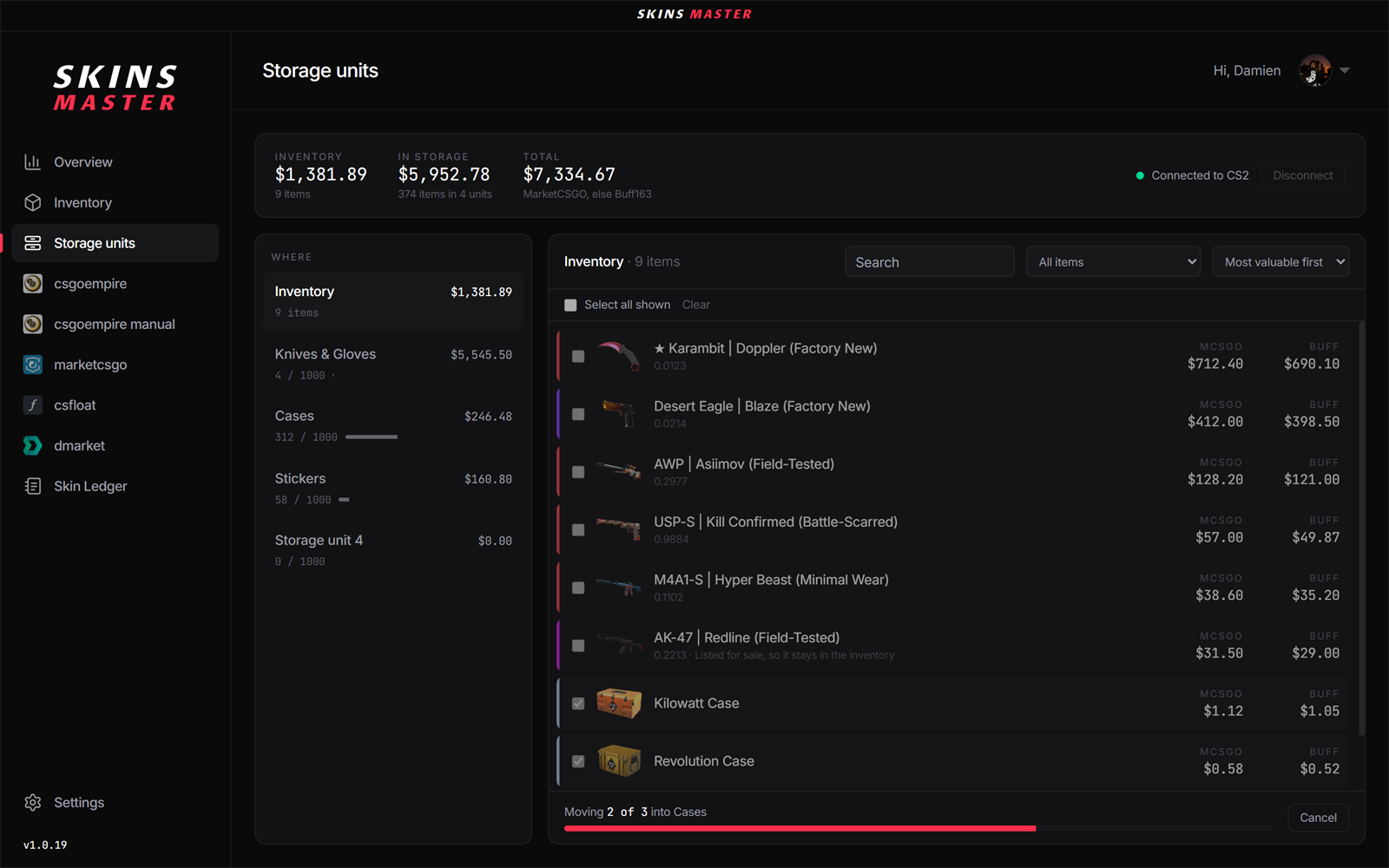Screen dimensions: 1389x868
Task: Click the red move progress bar
Action: click(x=800, y=829)
